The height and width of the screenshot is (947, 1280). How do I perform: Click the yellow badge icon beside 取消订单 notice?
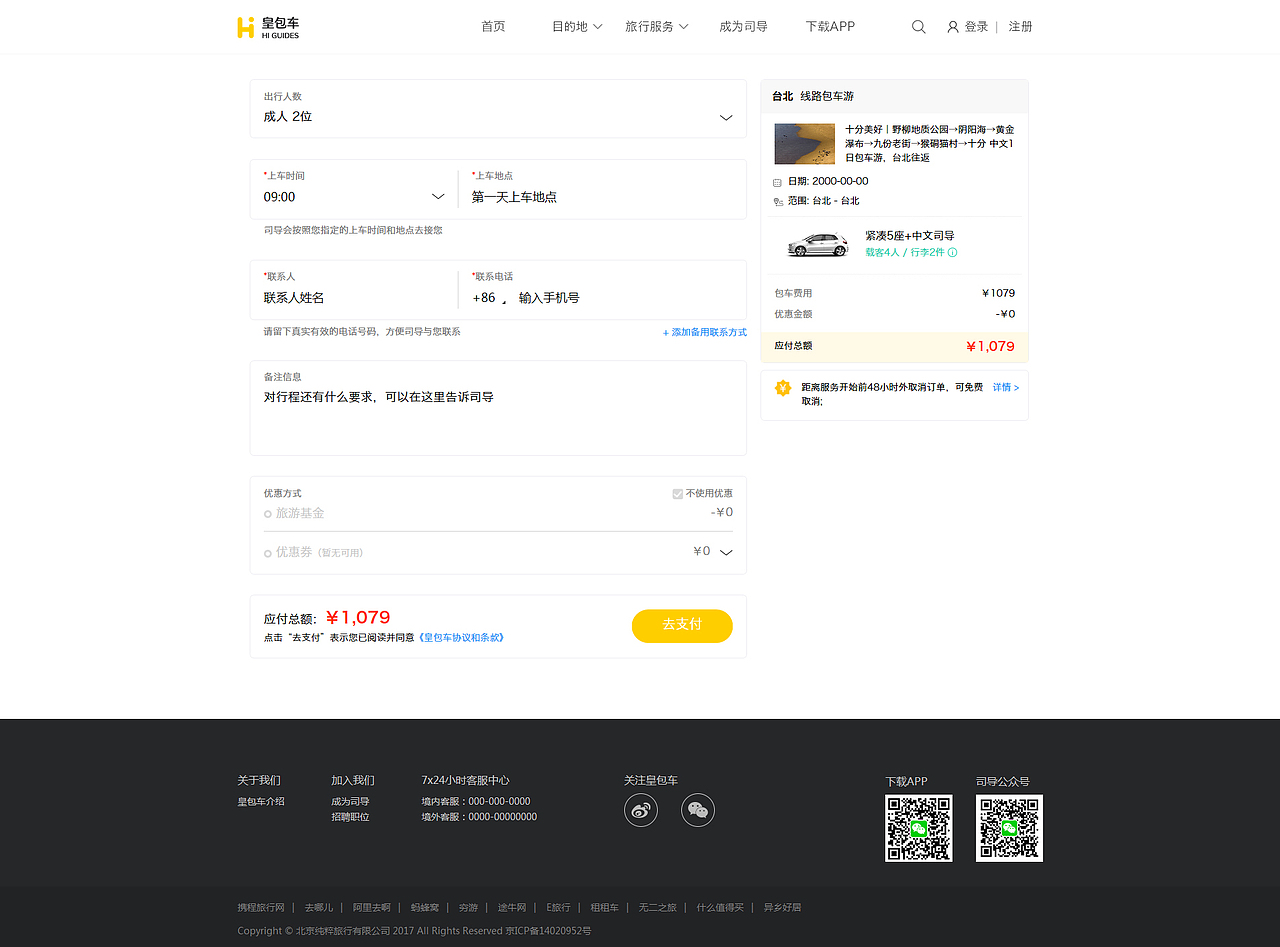coord(783,388)
